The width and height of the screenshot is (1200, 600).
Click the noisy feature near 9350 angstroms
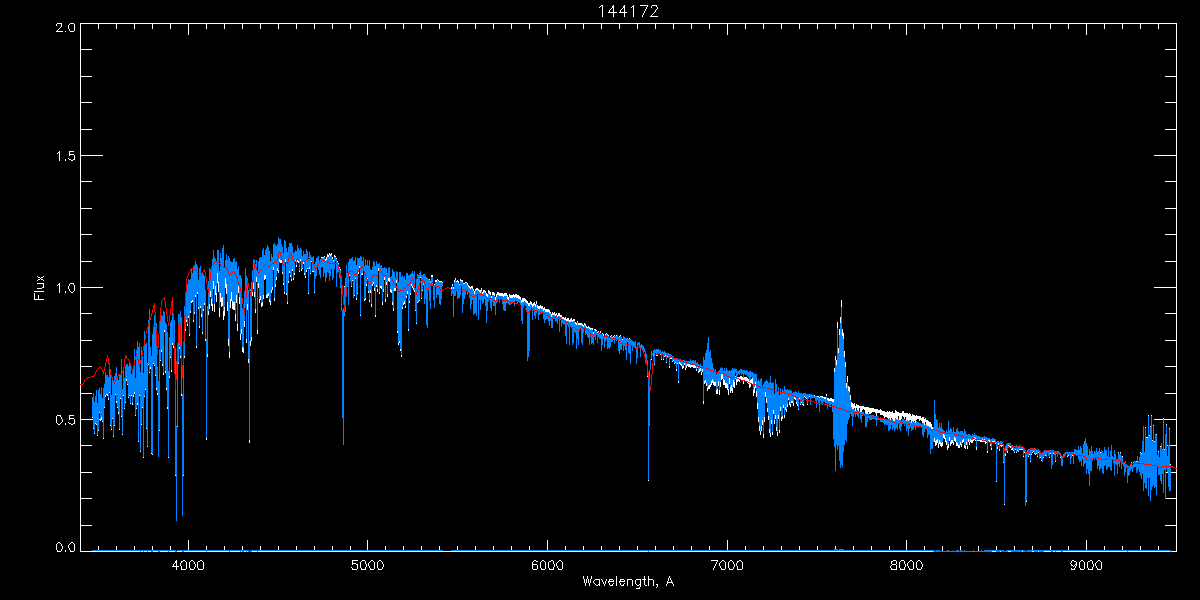[x=1157, y=455]
